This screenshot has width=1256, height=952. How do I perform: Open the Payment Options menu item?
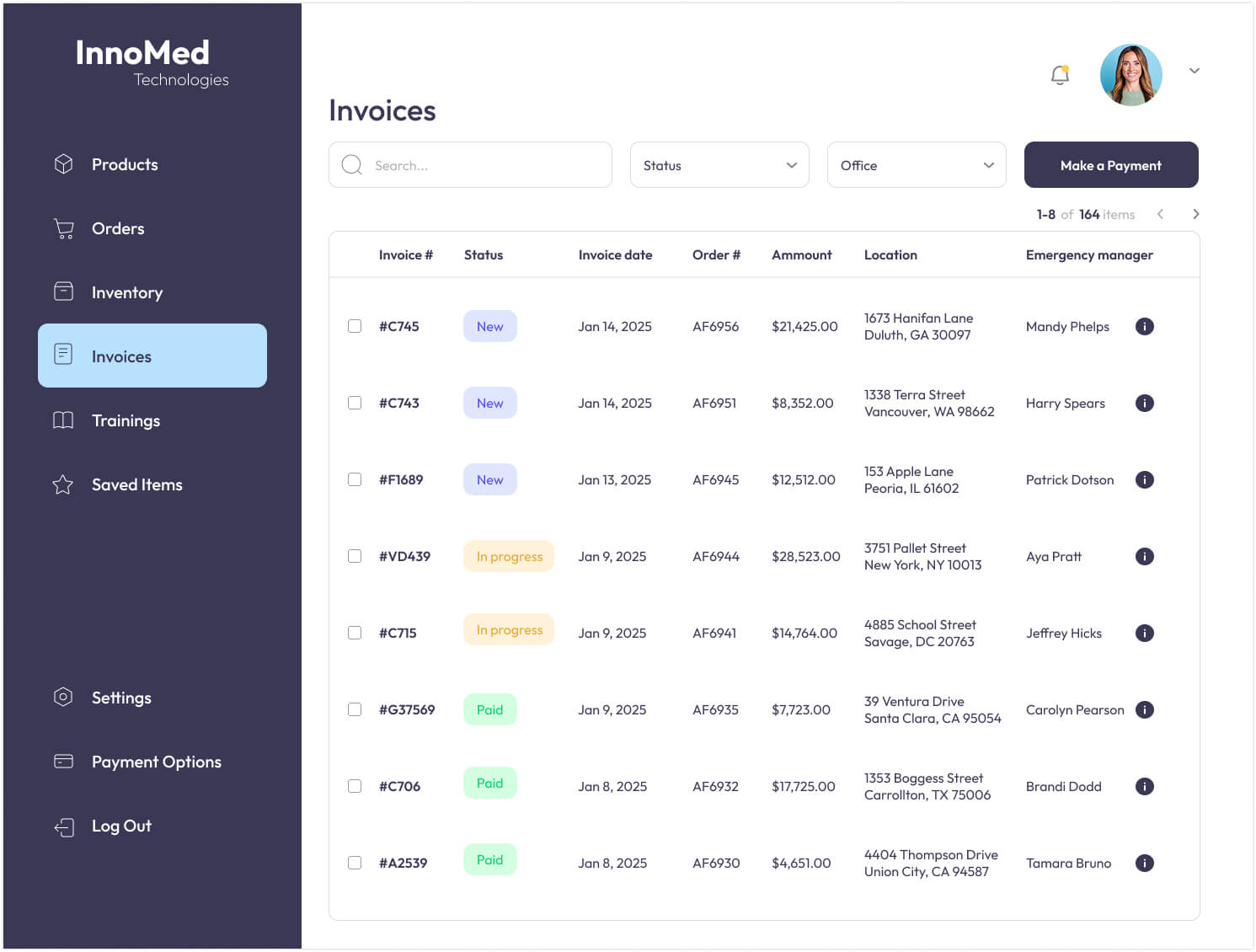(156, 762)
